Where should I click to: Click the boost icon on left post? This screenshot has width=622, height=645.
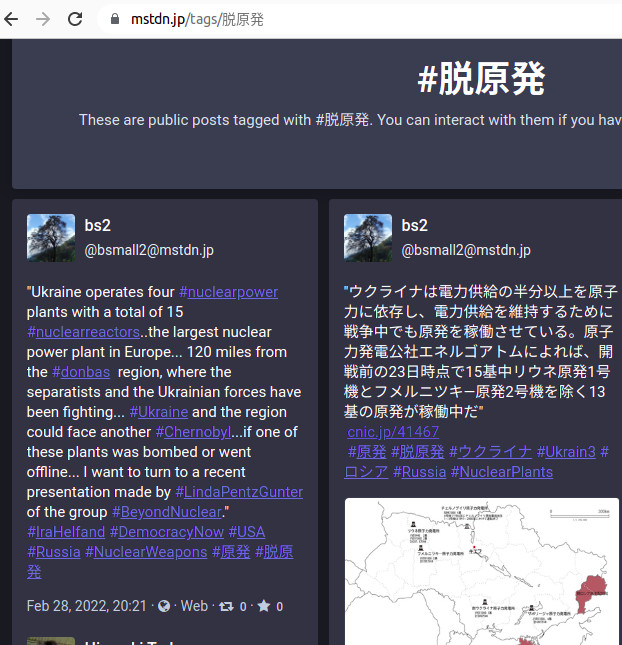pos(226,606)
